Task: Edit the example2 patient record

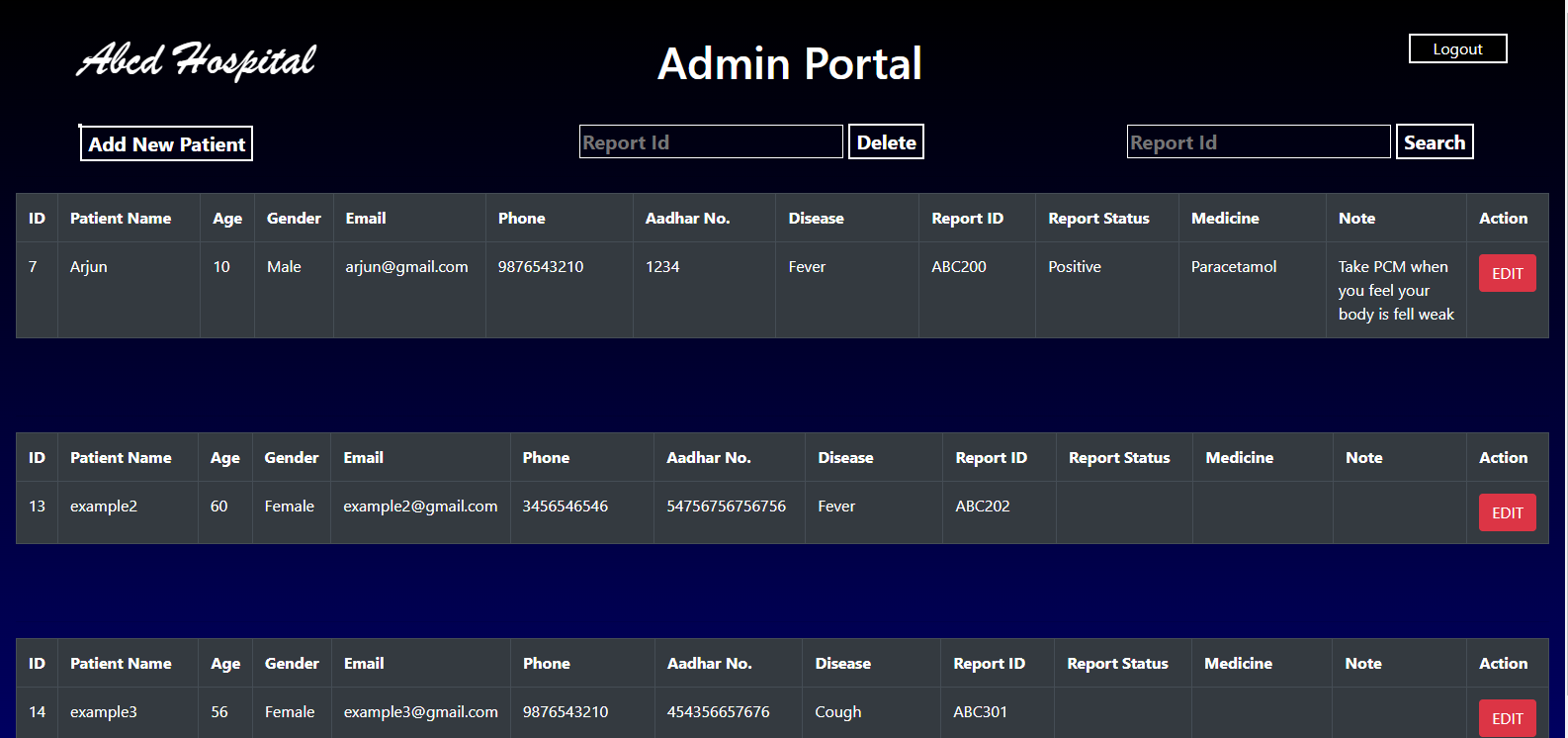Action: point(1507,512)
